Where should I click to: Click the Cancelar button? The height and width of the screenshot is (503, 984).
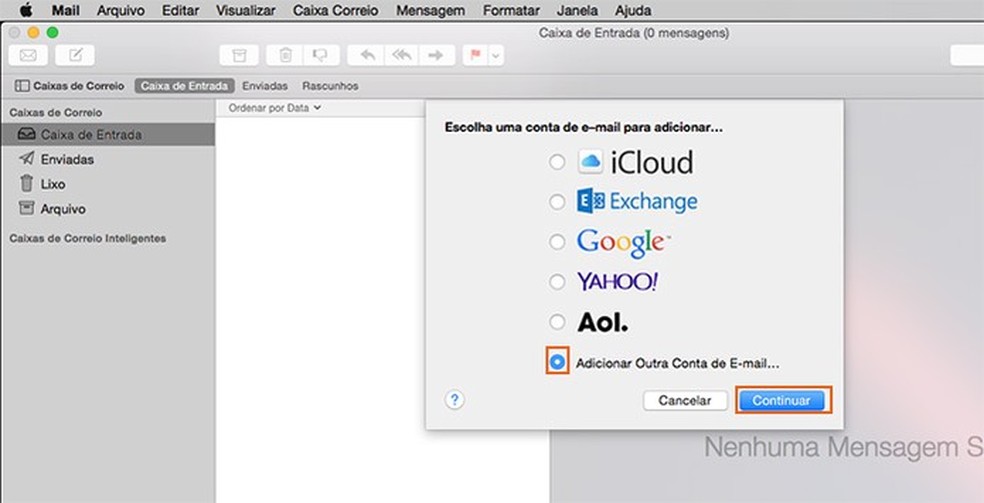685,400
